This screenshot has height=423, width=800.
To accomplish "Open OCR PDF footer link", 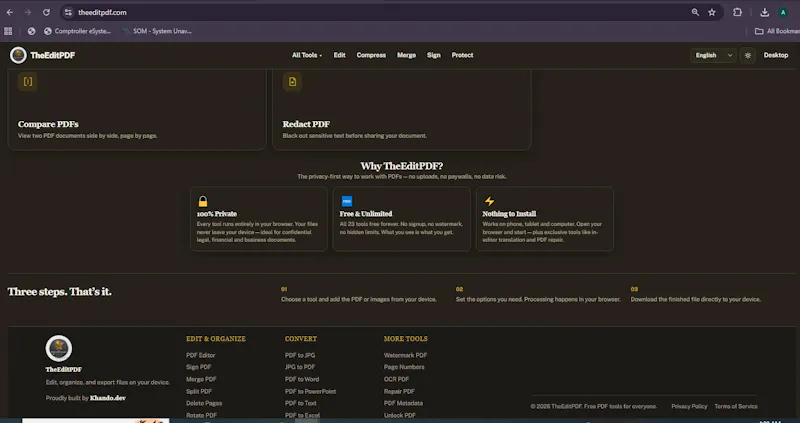I will pyautogui.click(x=396, y=379).
